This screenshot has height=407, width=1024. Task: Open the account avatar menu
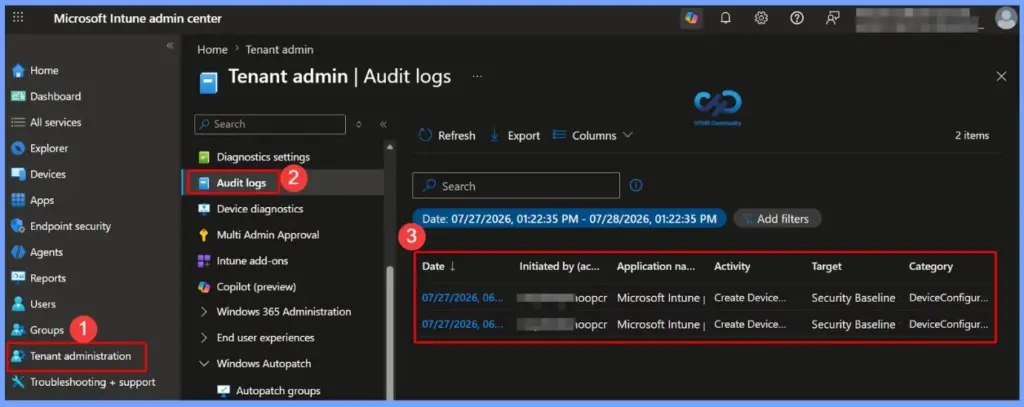pyautogui.click(x=1006, y=18)
